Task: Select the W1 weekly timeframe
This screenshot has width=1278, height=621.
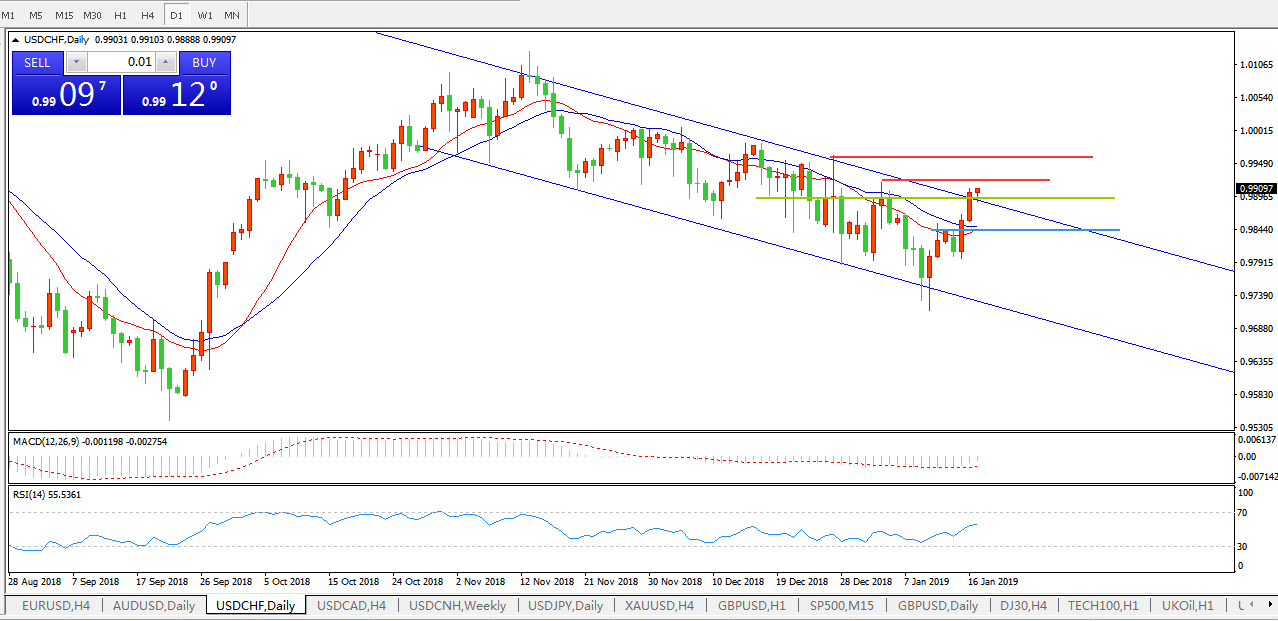Action: coord(205,15)
